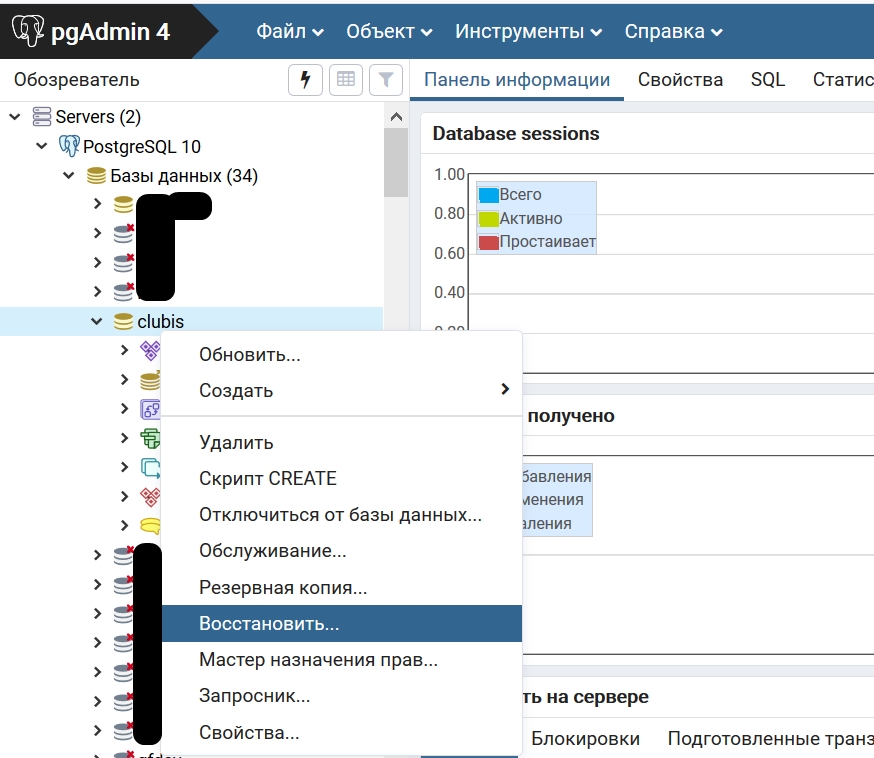This screenshot has height=758, width=874.
Task: Click the green Активно legend swatch
Action: [488, 218]
